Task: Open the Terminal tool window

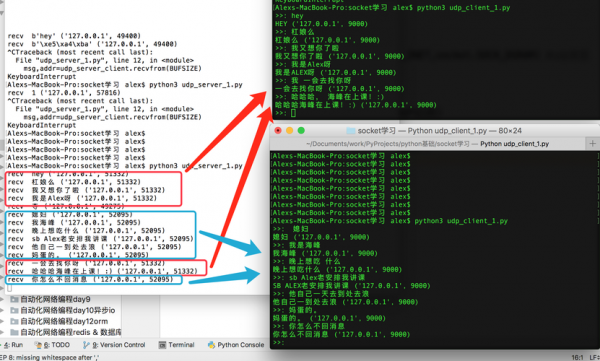Action: (176, 345)
